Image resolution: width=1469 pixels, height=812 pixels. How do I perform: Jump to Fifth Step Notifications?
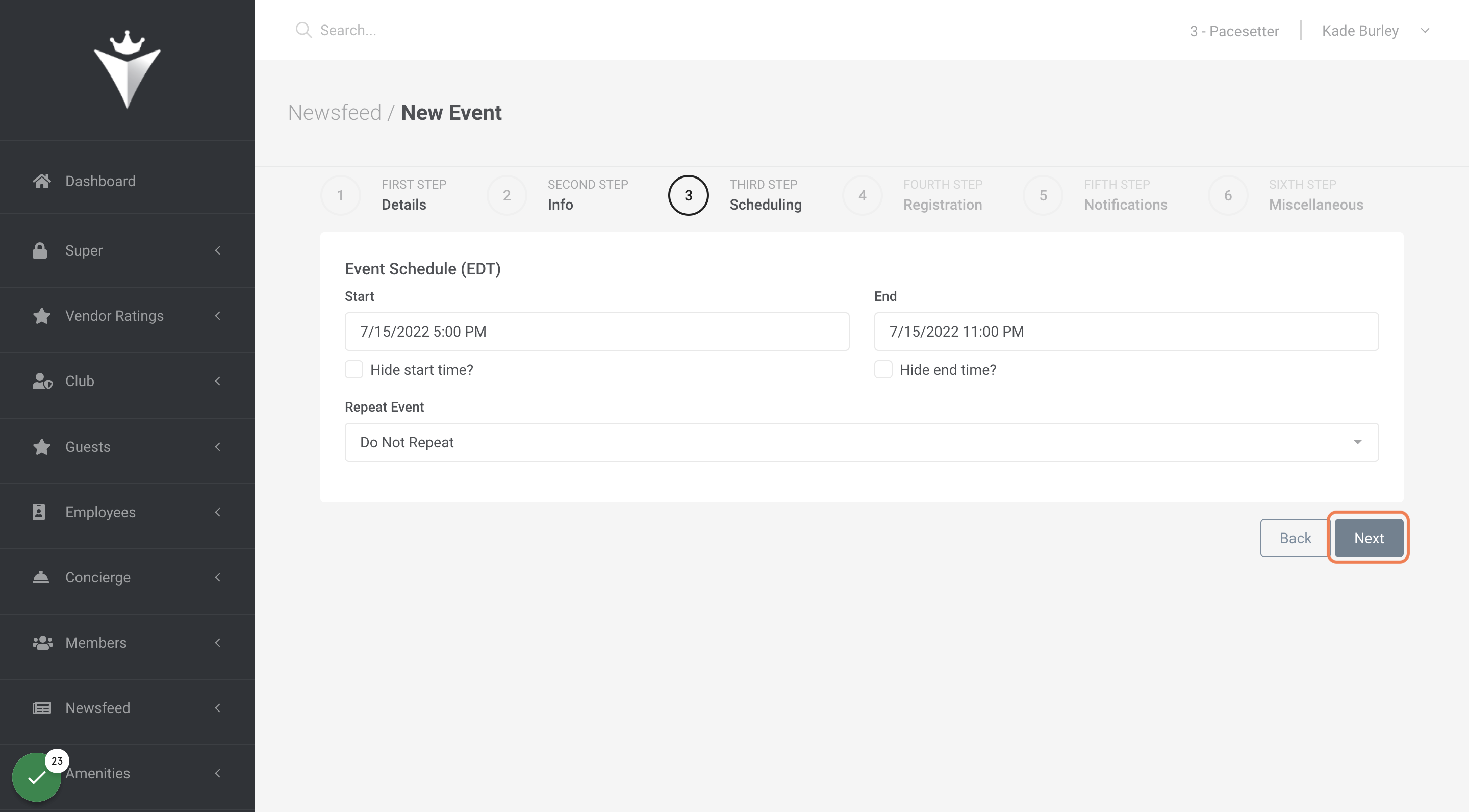(x=1096, y=195)
